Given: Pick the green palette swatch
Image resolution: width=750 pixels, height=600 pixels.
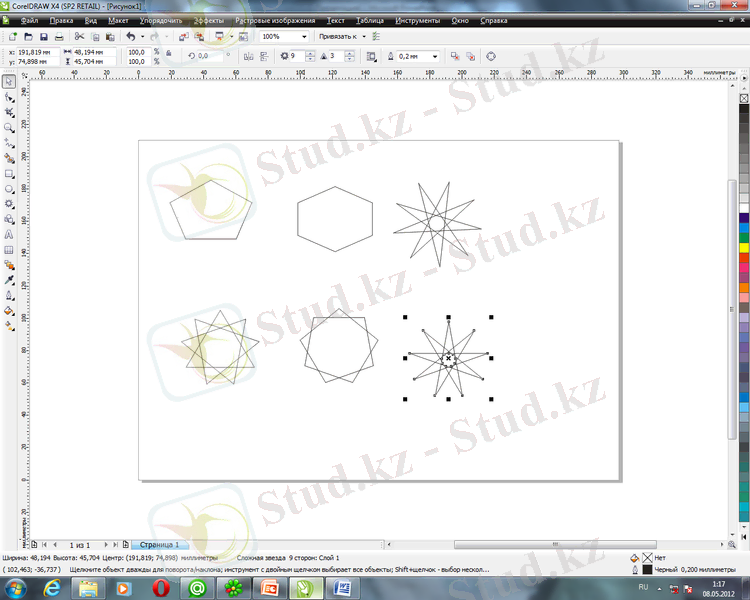Looking at the screenshot, I should pyautogui.click(x=744, y=237).
